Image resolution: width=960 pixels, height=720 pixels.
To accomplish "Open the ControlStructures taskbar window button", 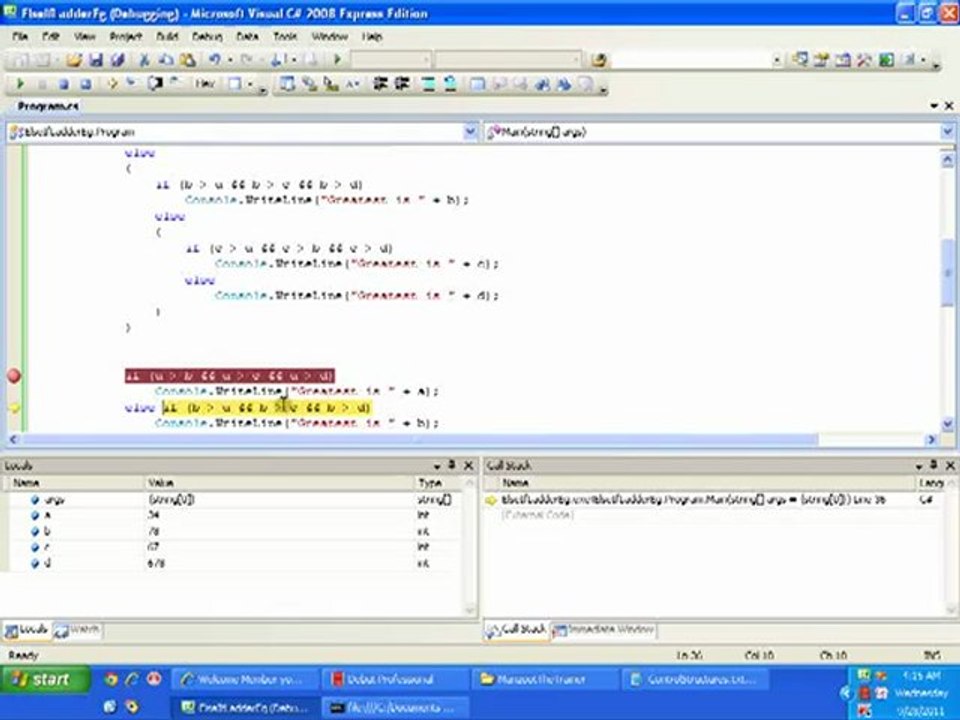I will pyautogui.click(x=693, y=680).
